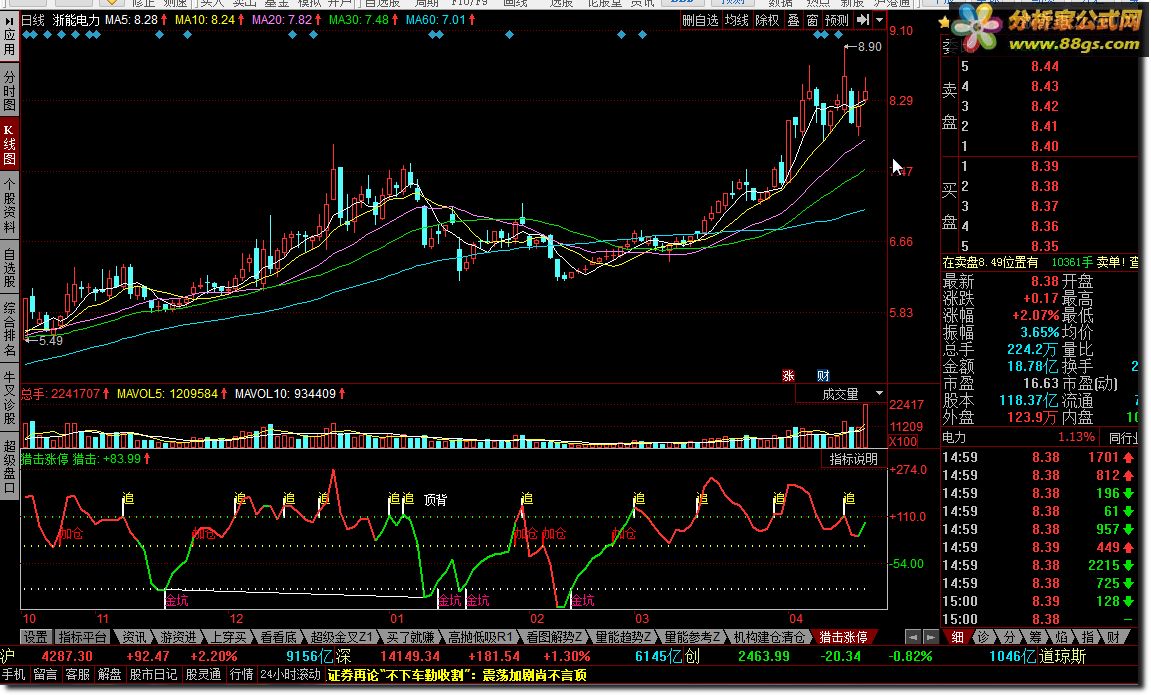
Task: Click the 留言 status bar button
Action: coord(46,674)
